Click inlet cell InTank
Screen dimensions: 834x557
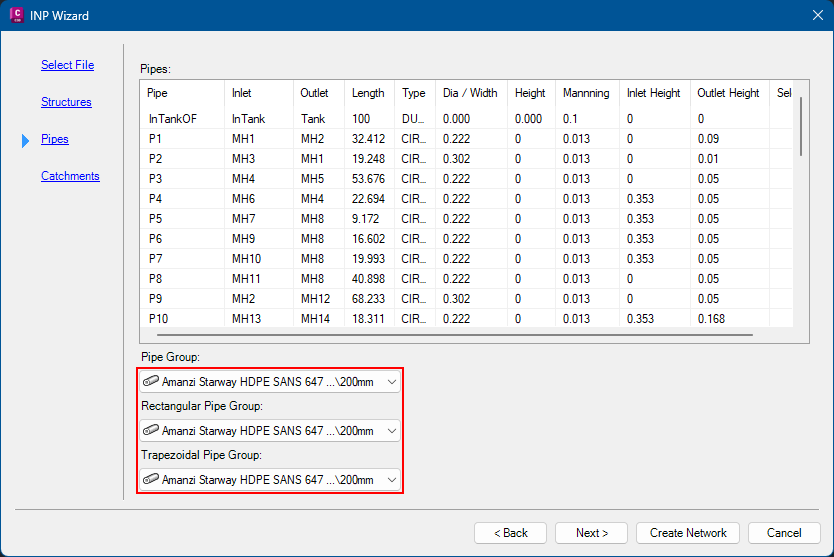(x=248, y=119)
